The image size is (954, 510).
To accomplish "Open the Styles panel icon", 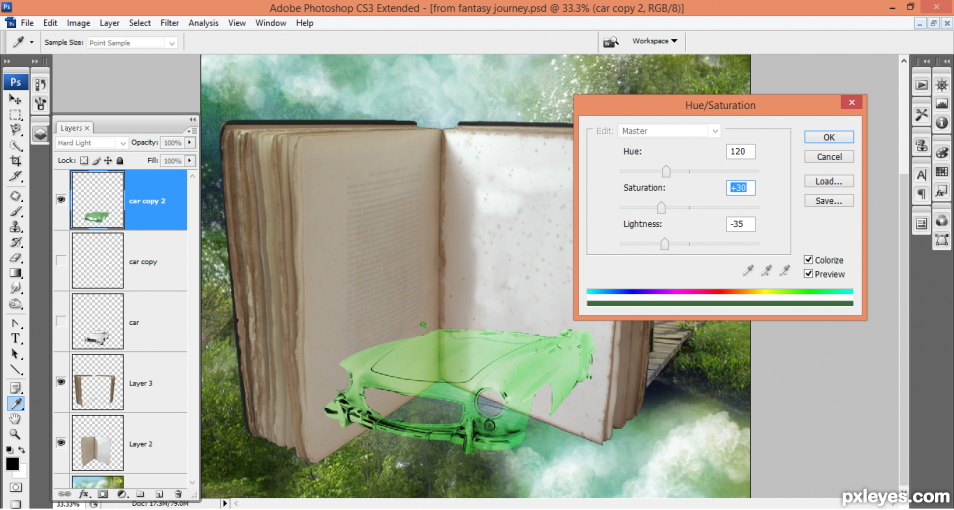I will (x=942, y=191).
